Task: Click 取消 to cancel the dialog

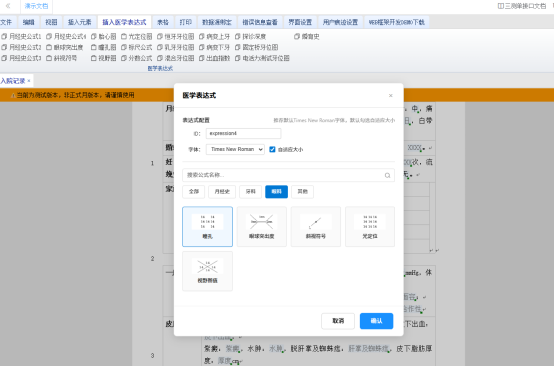Action: [338, 321]
